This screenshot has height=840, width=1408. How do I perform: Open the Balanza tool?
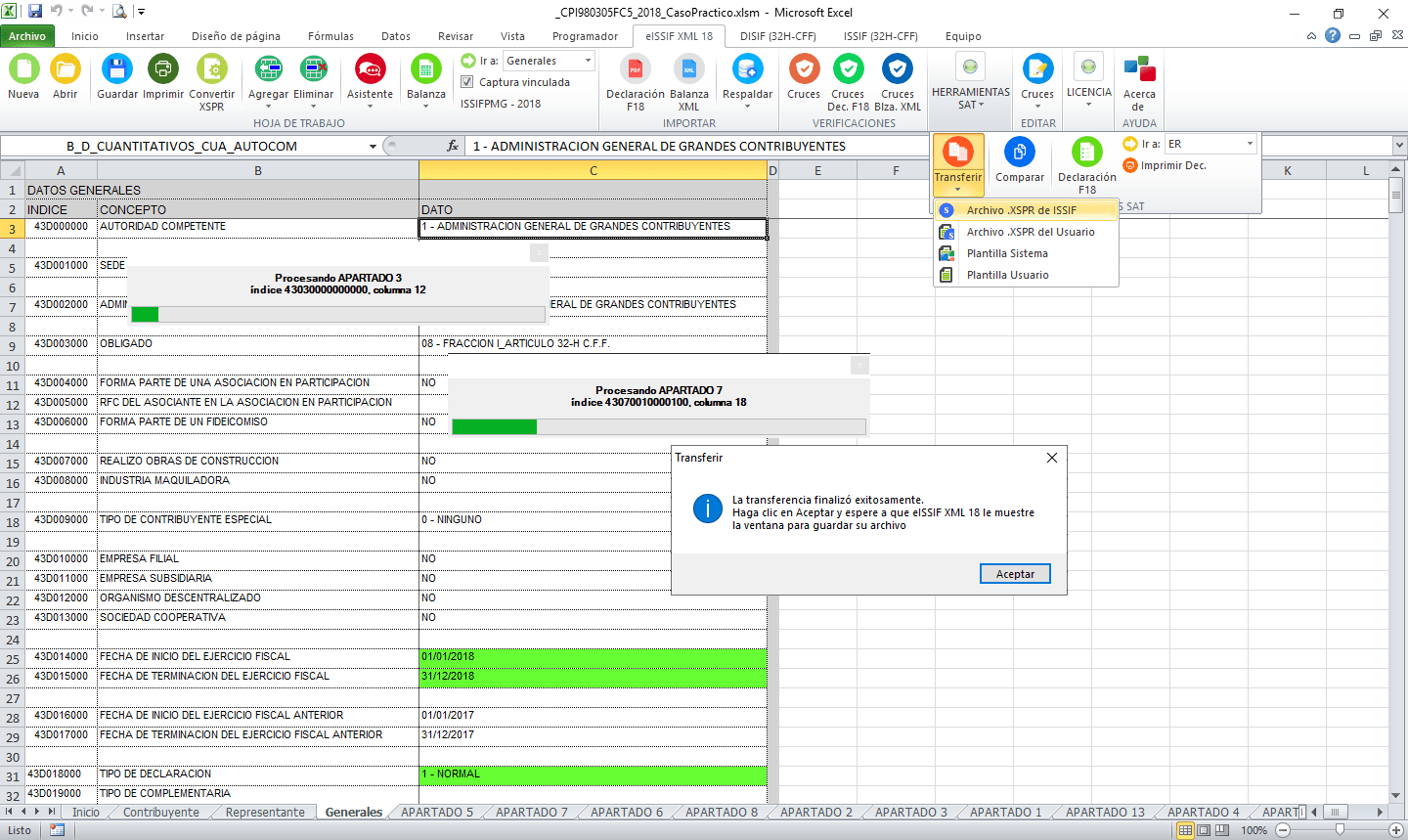426,69
